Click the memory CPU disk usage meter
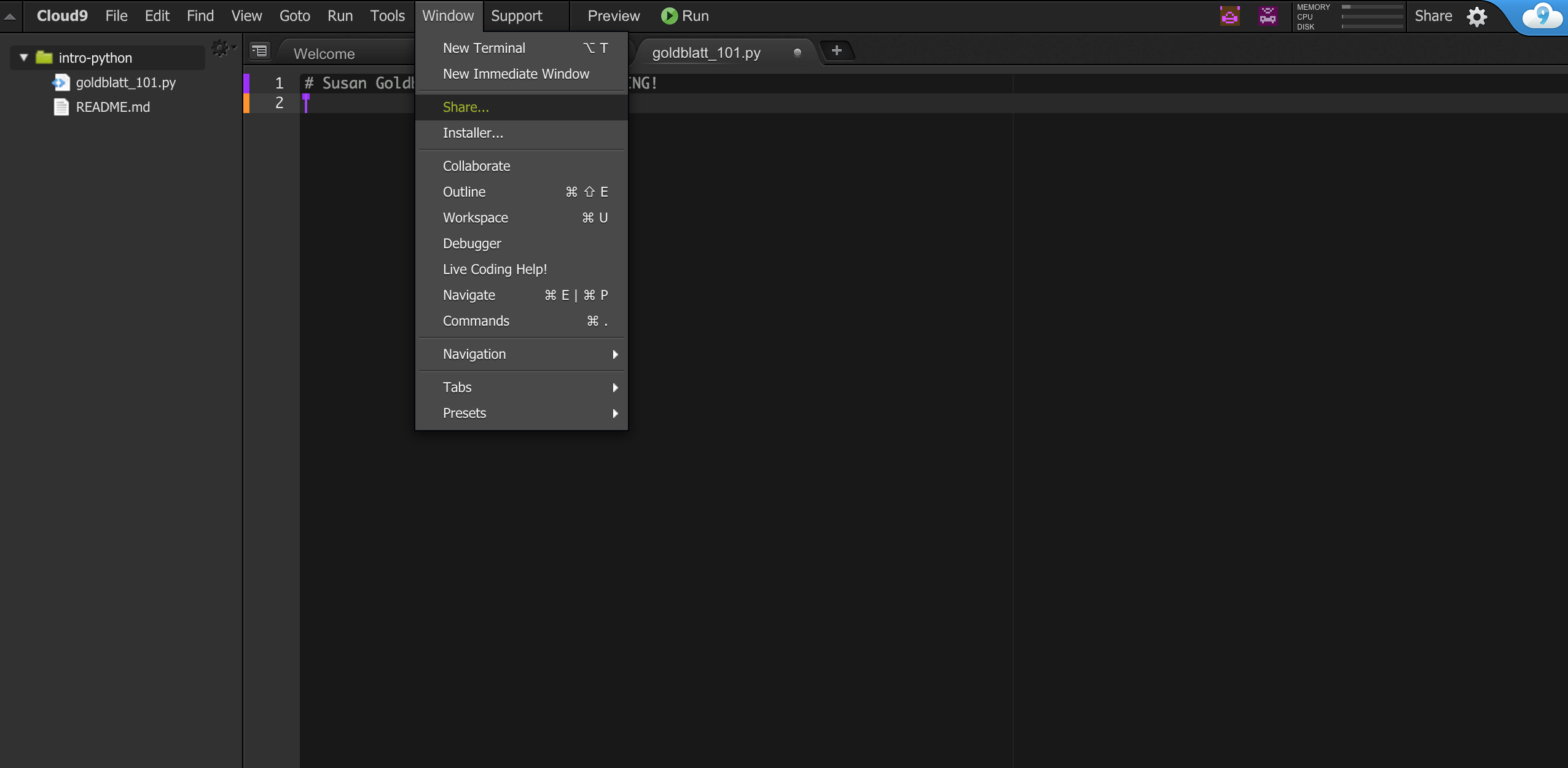This screenshot has width=1568, height=768. (1349, 17)
